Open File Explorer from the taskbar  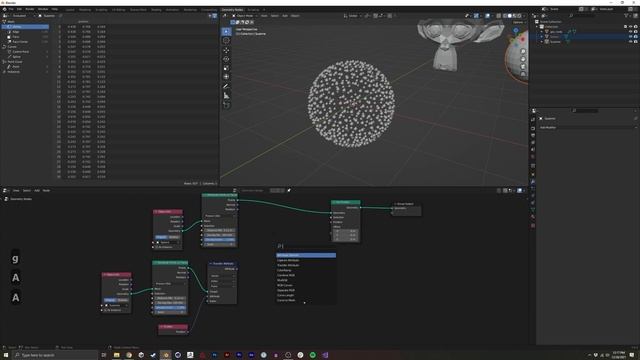(x=116, y=355)
